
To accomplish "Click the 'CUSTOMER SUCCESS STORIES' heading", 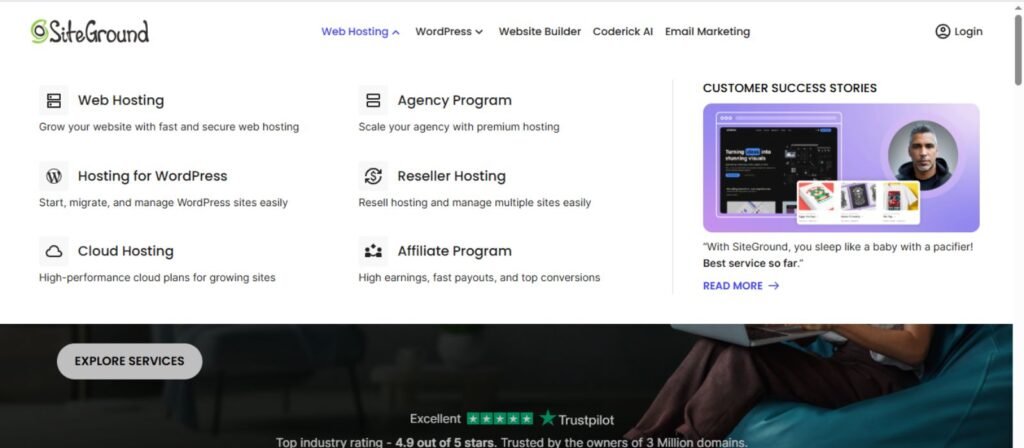I will [790, 88].
